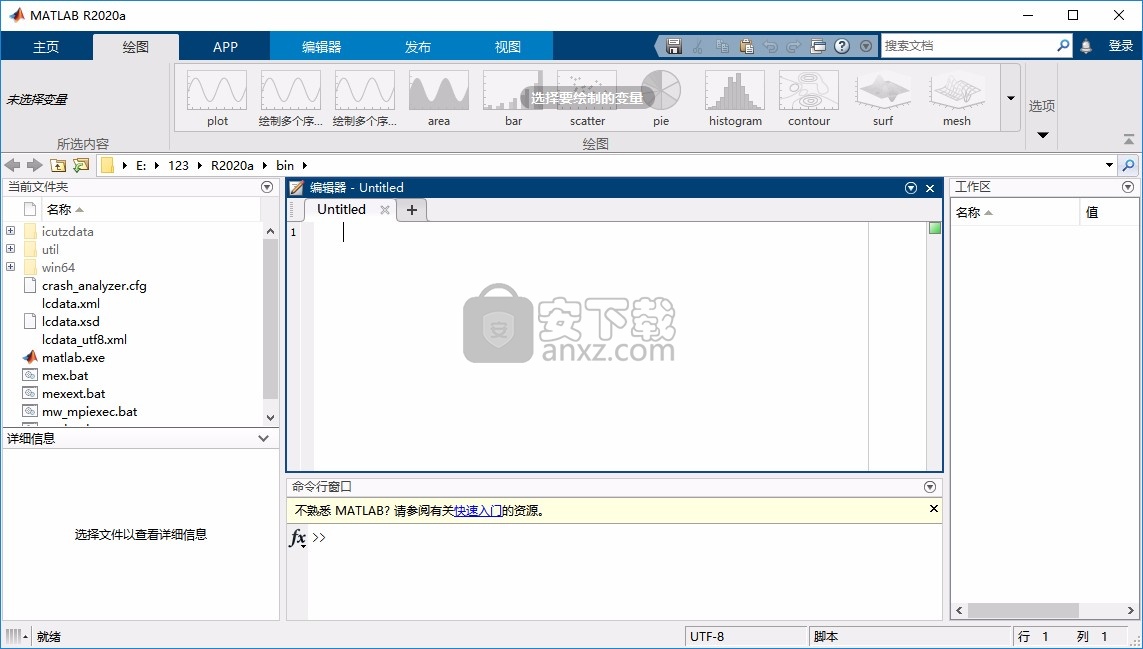
Task: Choose the histogram plot type
Action: tap(735, 98)
